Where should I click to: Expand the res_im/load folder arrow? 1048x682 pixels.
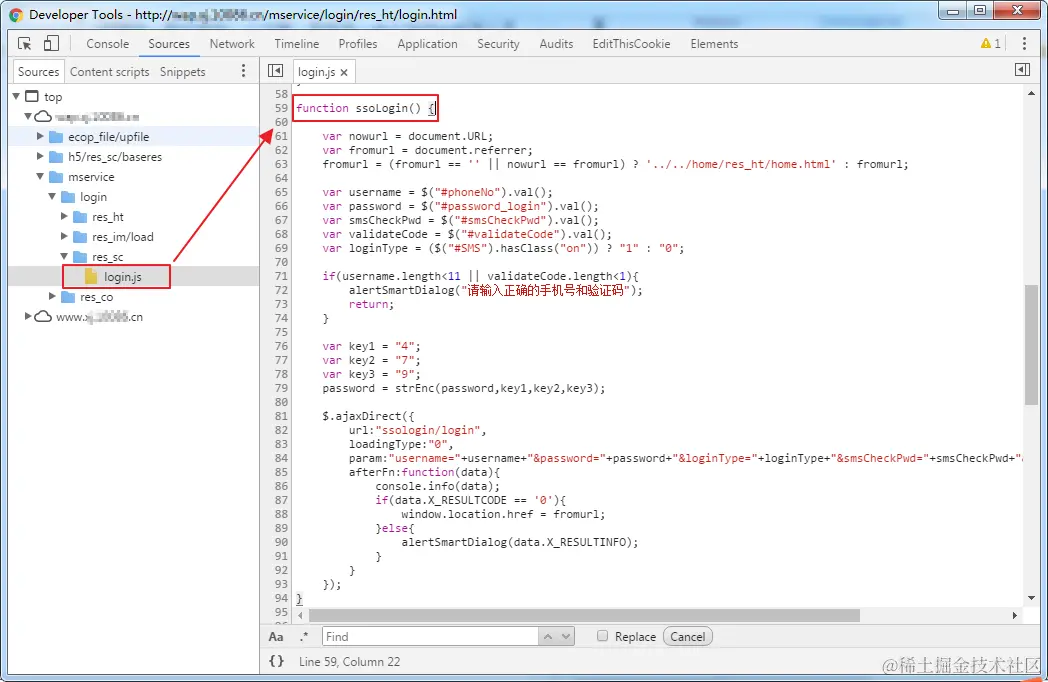(64, 237)
